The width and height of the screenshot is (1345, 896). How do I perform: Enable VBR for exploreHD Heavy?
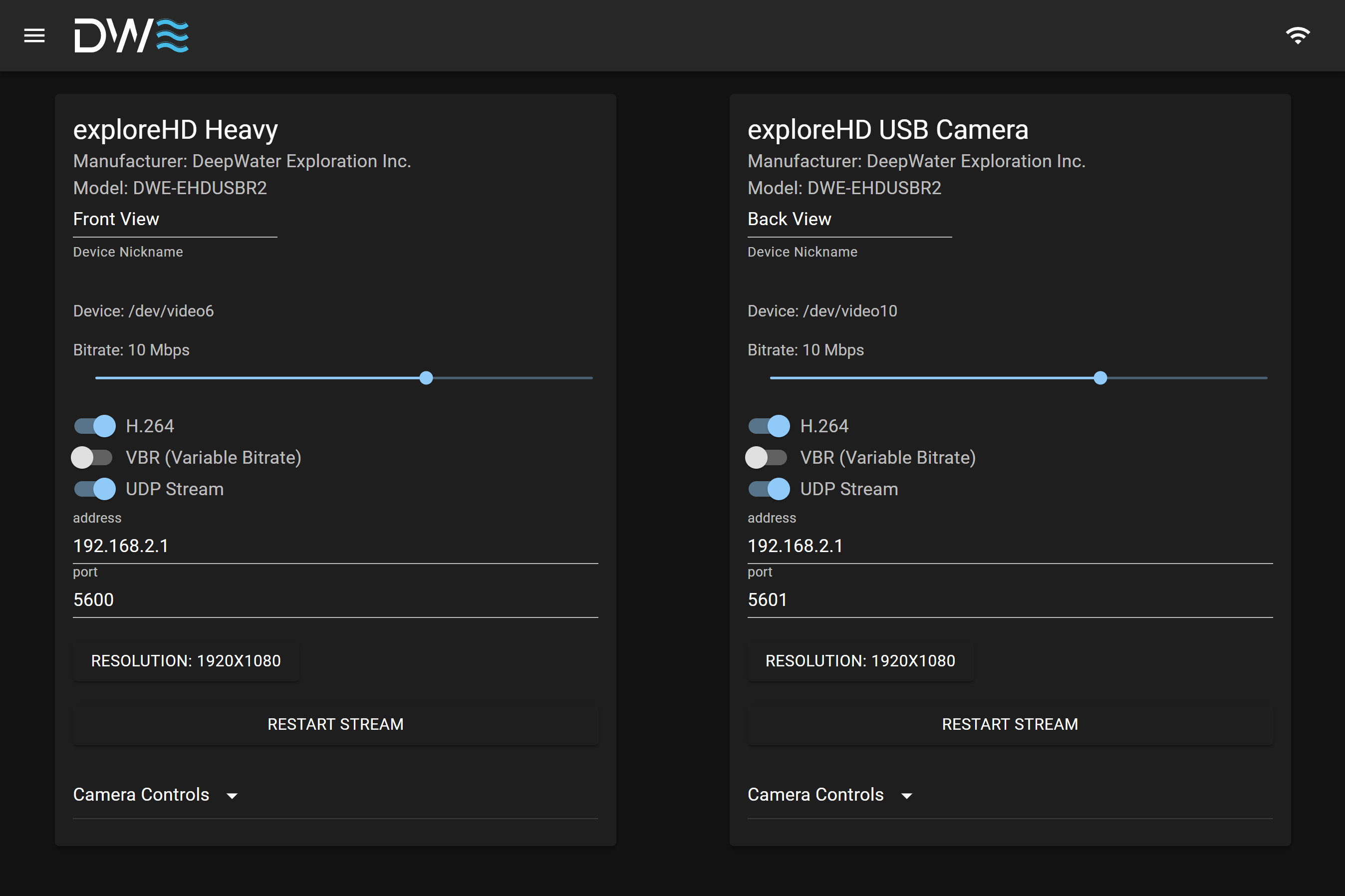click(x=92, y=457)
